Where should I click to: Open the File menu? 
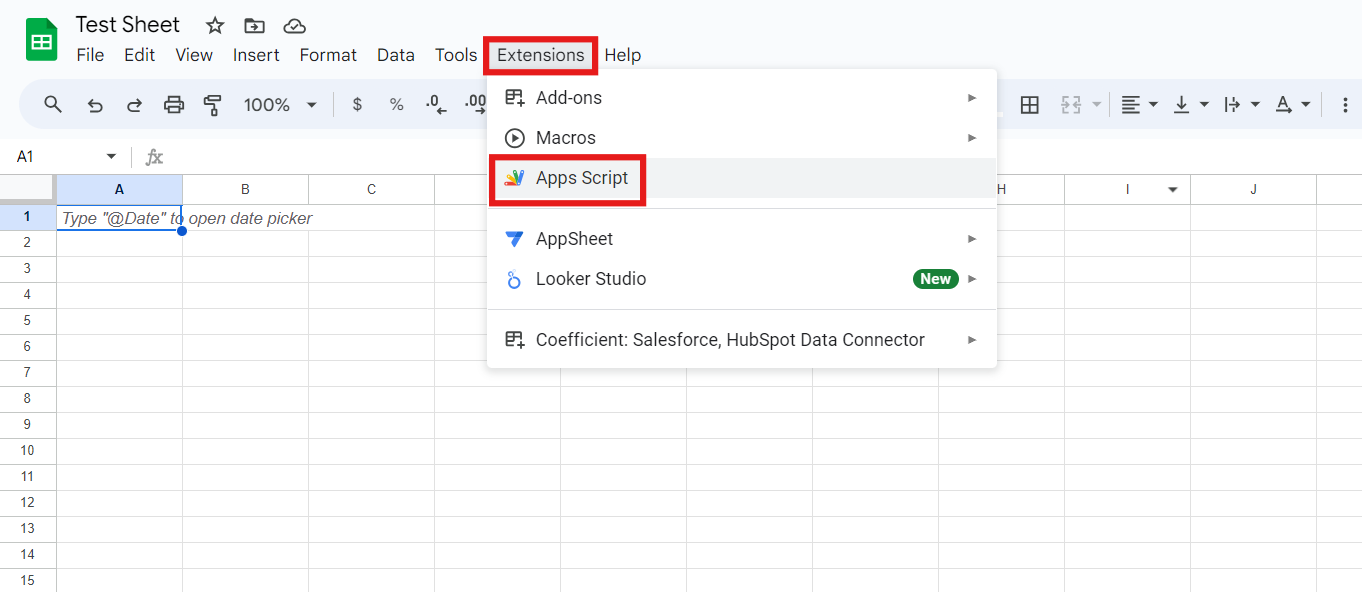pyautogui.click(x=90, y=55)
